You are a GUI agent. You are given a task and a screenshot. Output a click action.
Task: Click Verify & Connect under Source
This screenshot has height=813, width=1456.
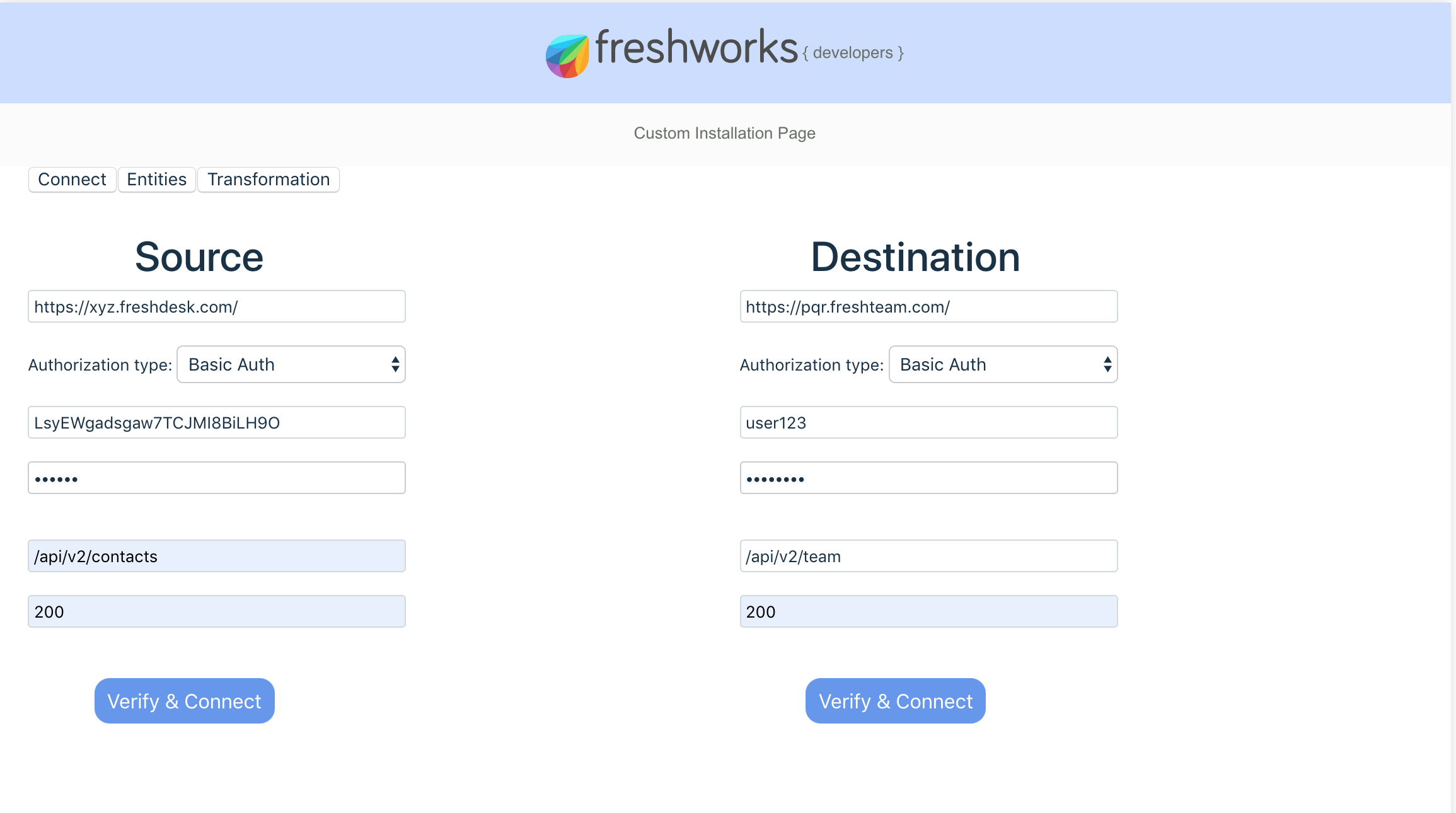[x=184, y=700]
